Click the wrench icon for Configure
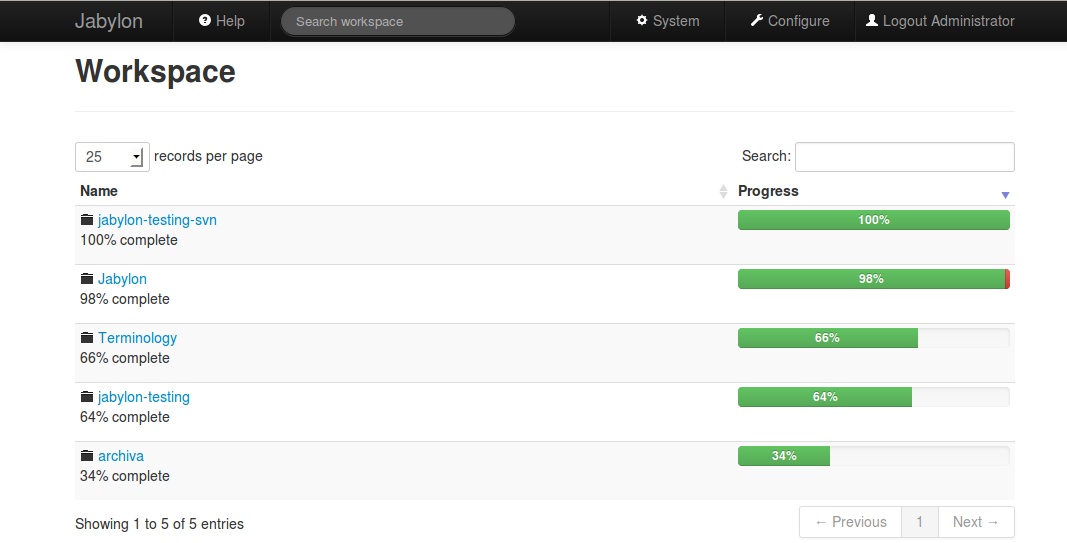The width and height of the screenshot is (1067, 543). (757, 20)
